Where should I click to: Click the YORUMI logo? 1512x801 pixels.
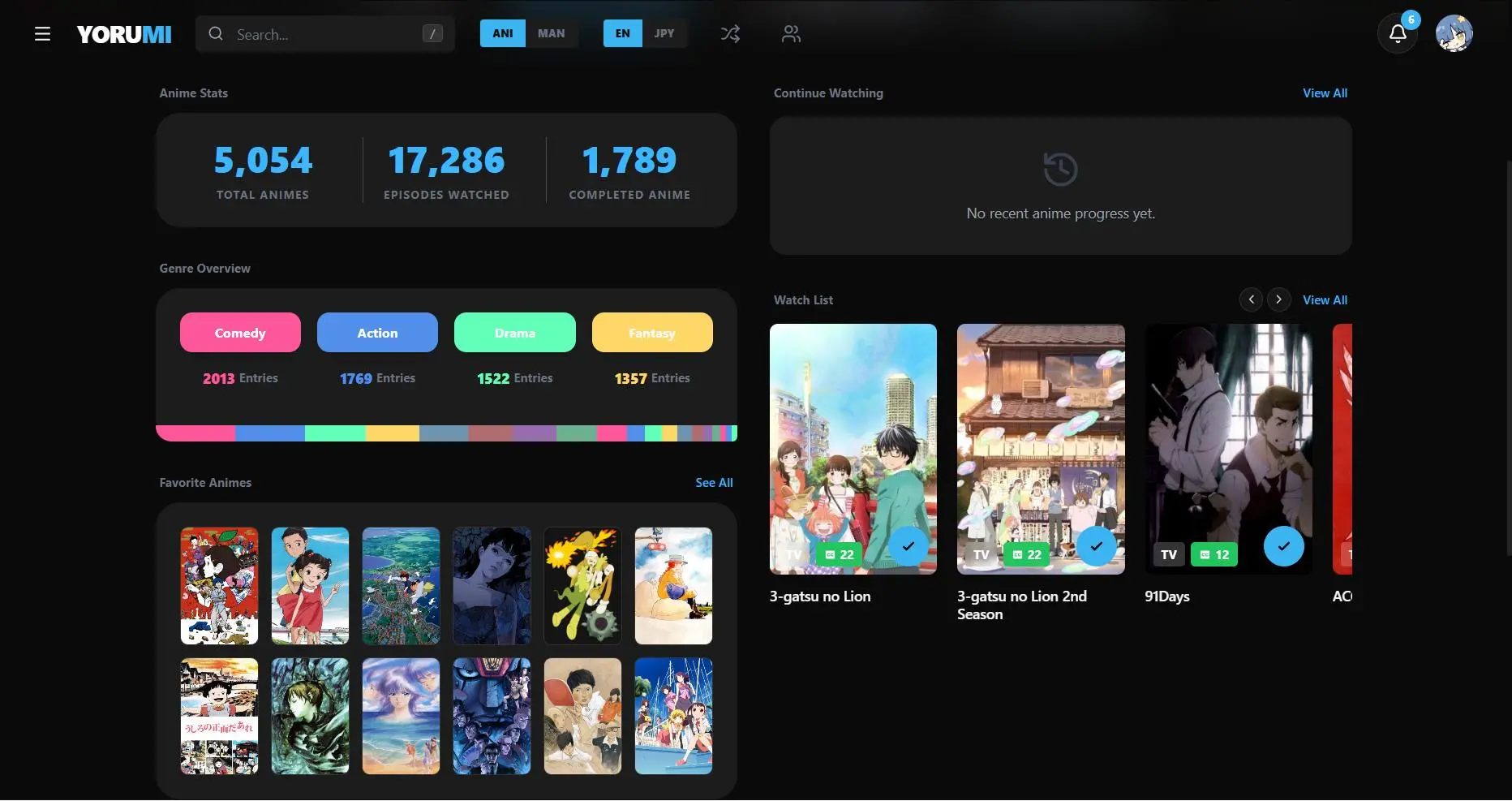click(x=124, y=34)
